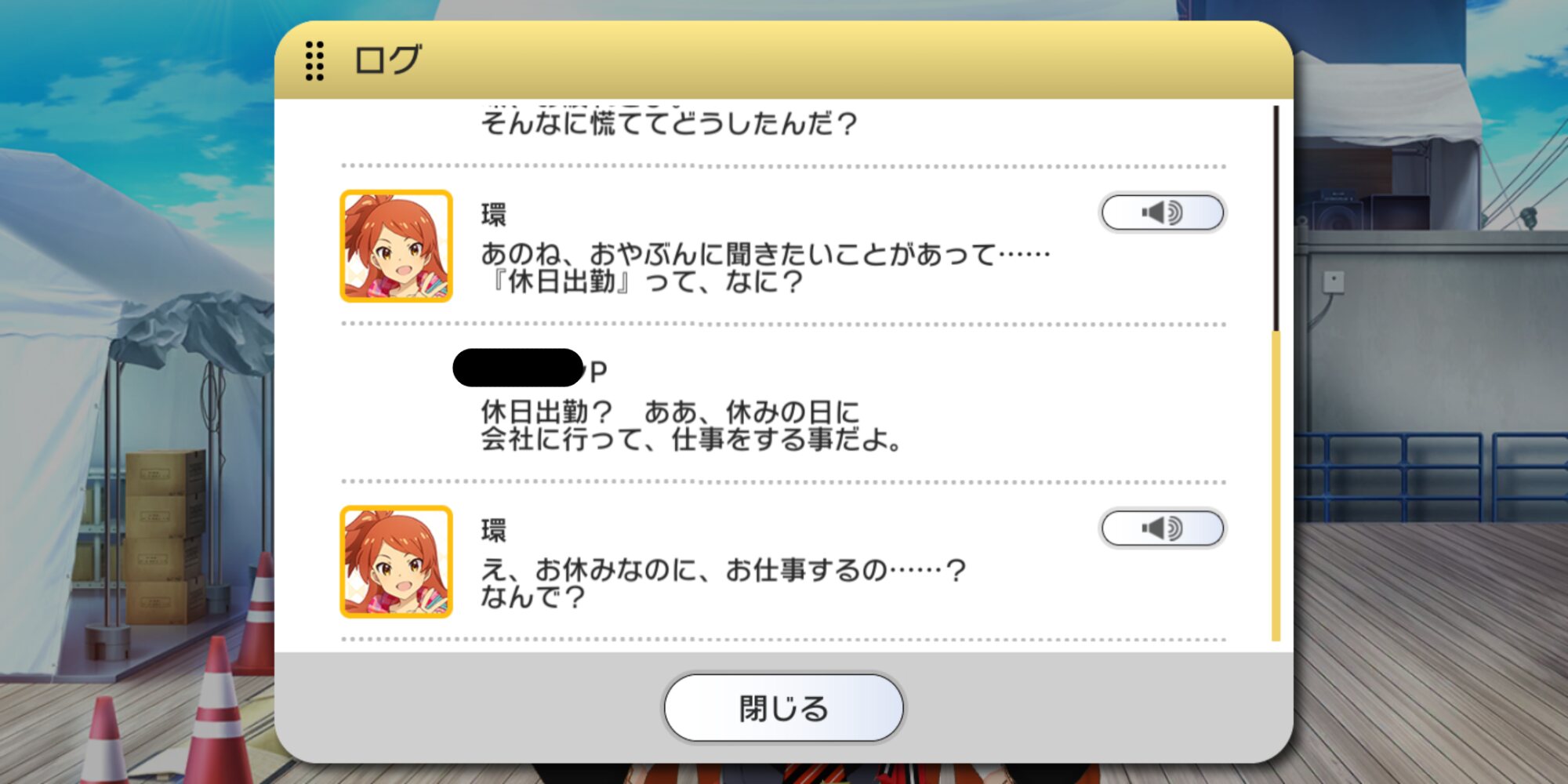Click the dotted grid icon beside ログ

pyautogui.click(x=314, y=60)
